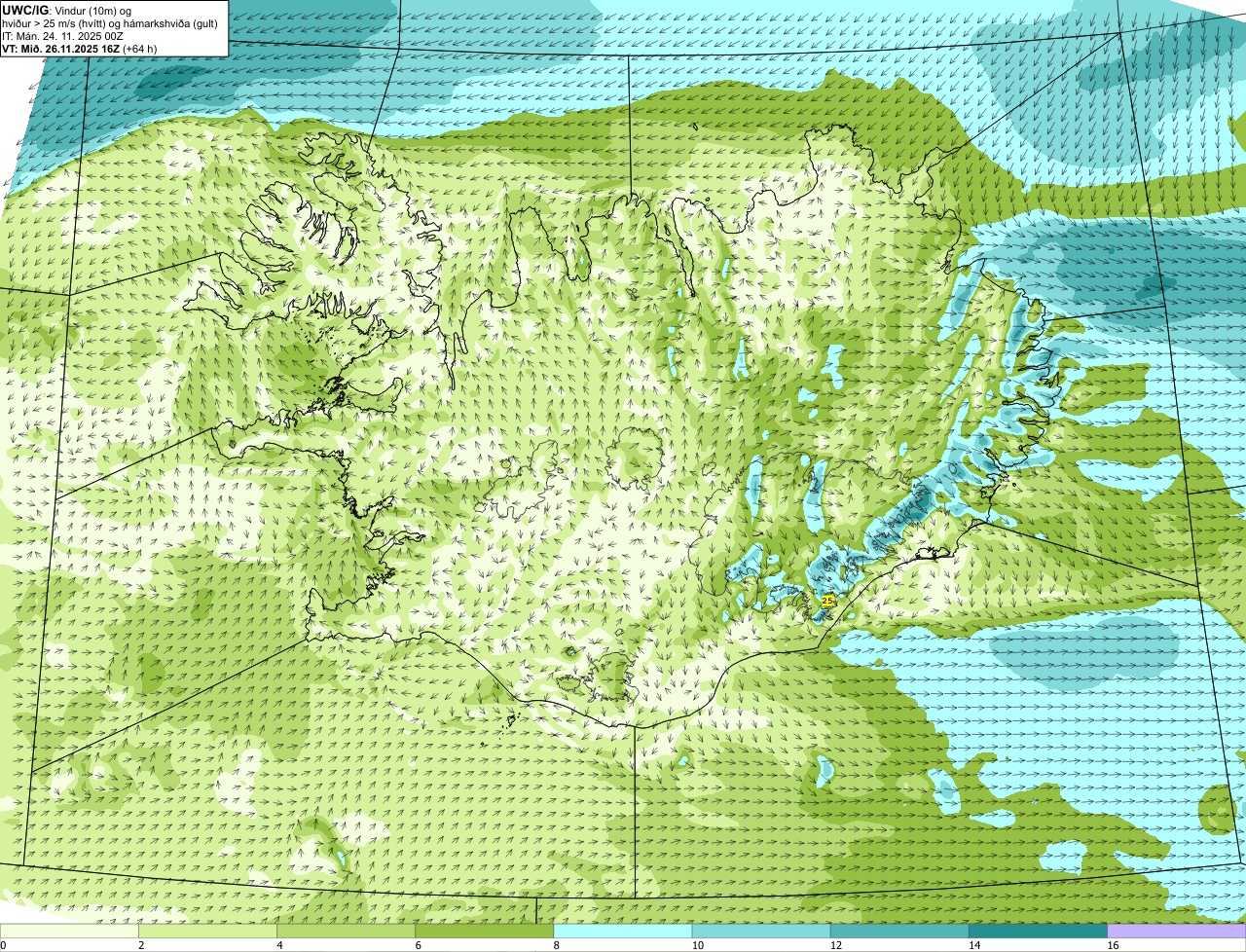
Task: Select the 4–6 m/s green legend swatch
Action: pos(347,932)
